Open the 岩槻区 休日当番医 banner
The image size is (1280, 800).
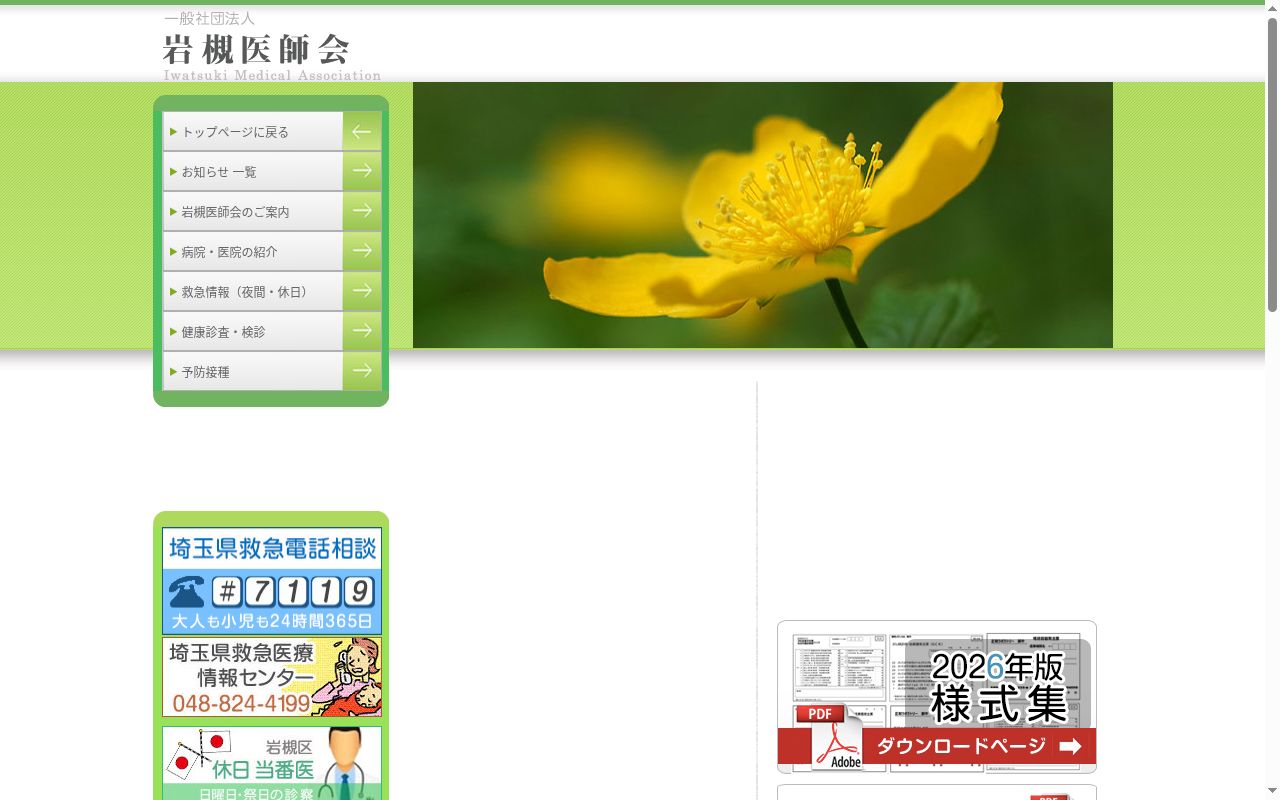pyautogui.click(x=272, y=763)
